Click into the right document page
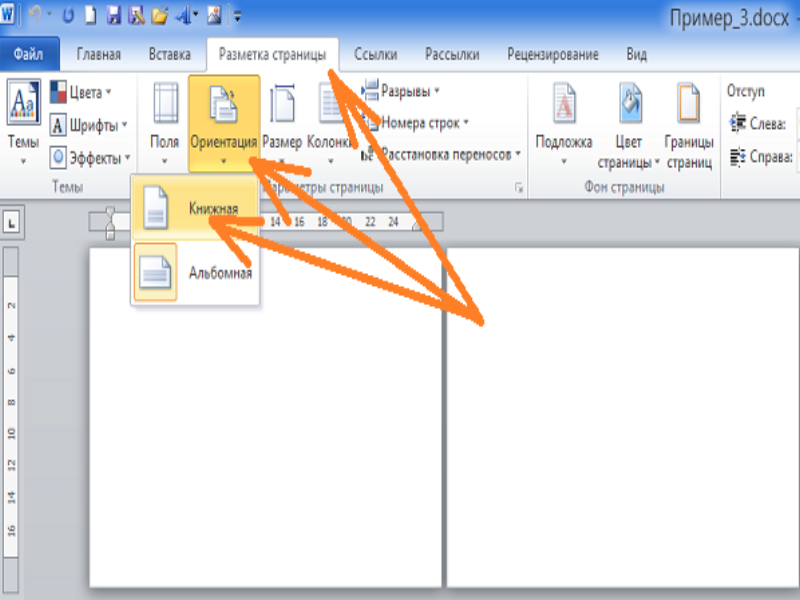The height and width of the screenshot is (600, 800). tap(623, 417)
